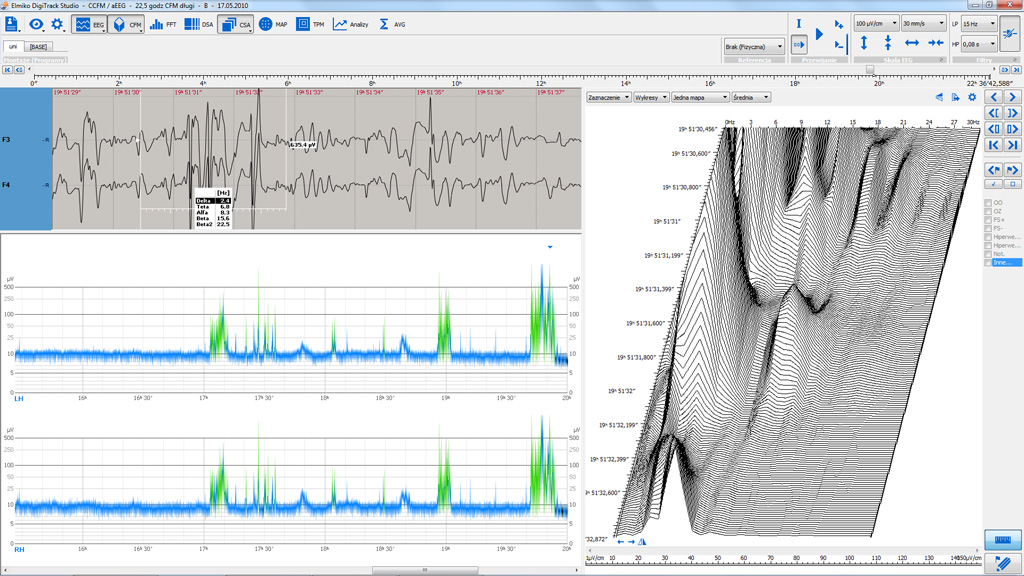
Task: Click the large filter toggle icon in Filtry
Action: click(1010, 33)
